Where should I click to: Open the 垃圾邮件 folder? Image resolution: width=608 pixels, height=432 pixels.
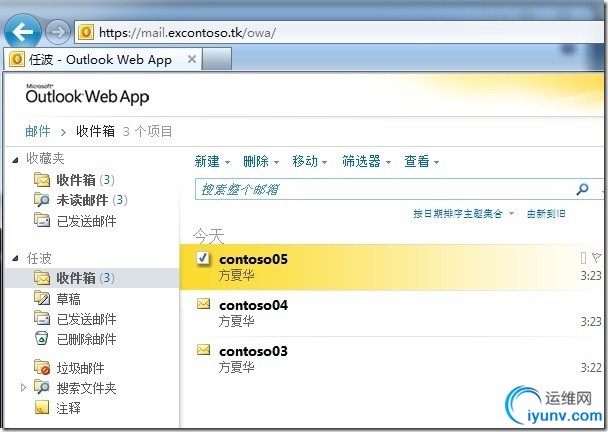pos(80,368)
